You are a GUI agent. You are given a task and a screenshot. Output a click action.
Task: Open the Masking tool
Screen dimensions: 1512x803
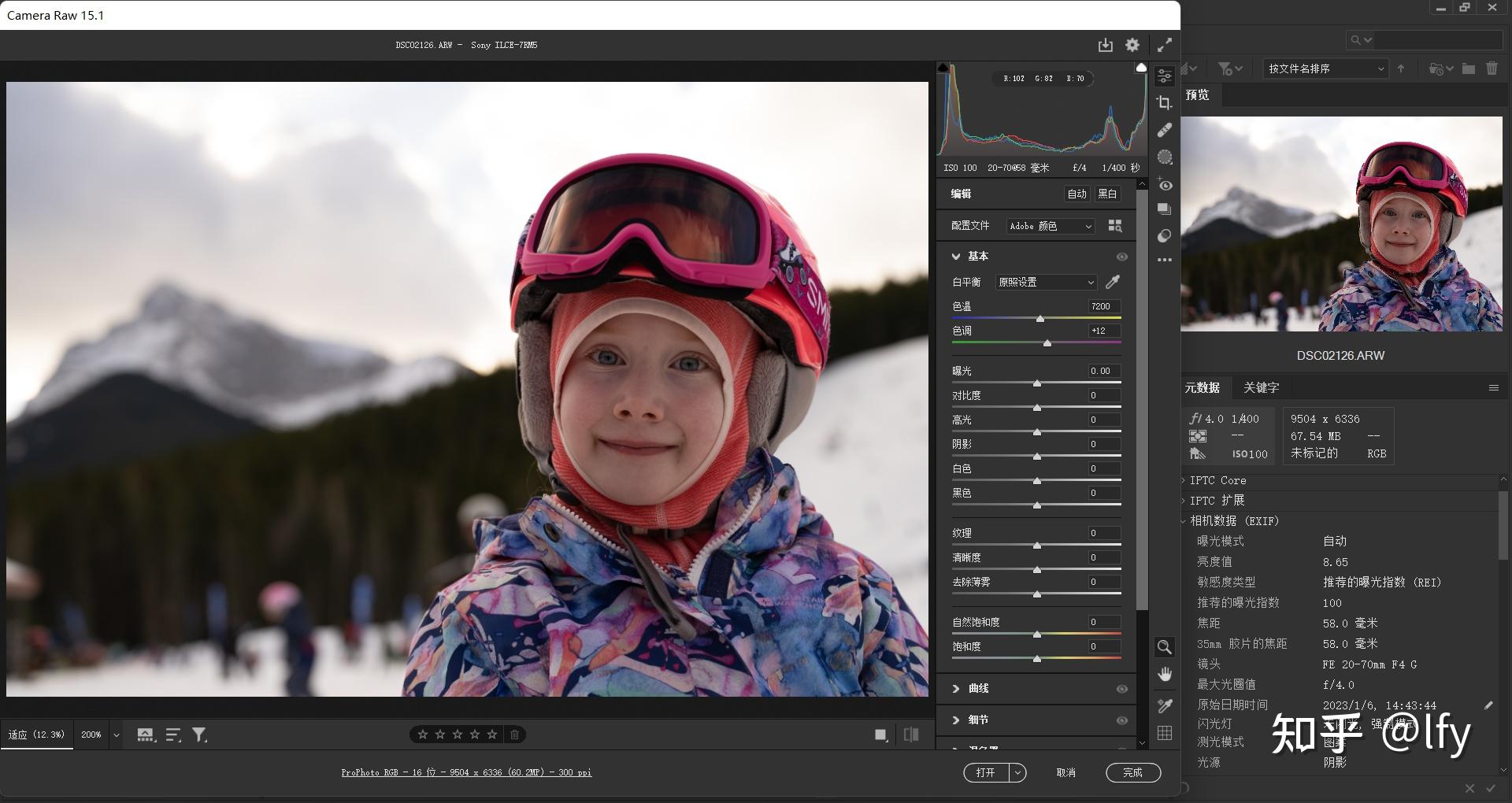coord(1165,157)
